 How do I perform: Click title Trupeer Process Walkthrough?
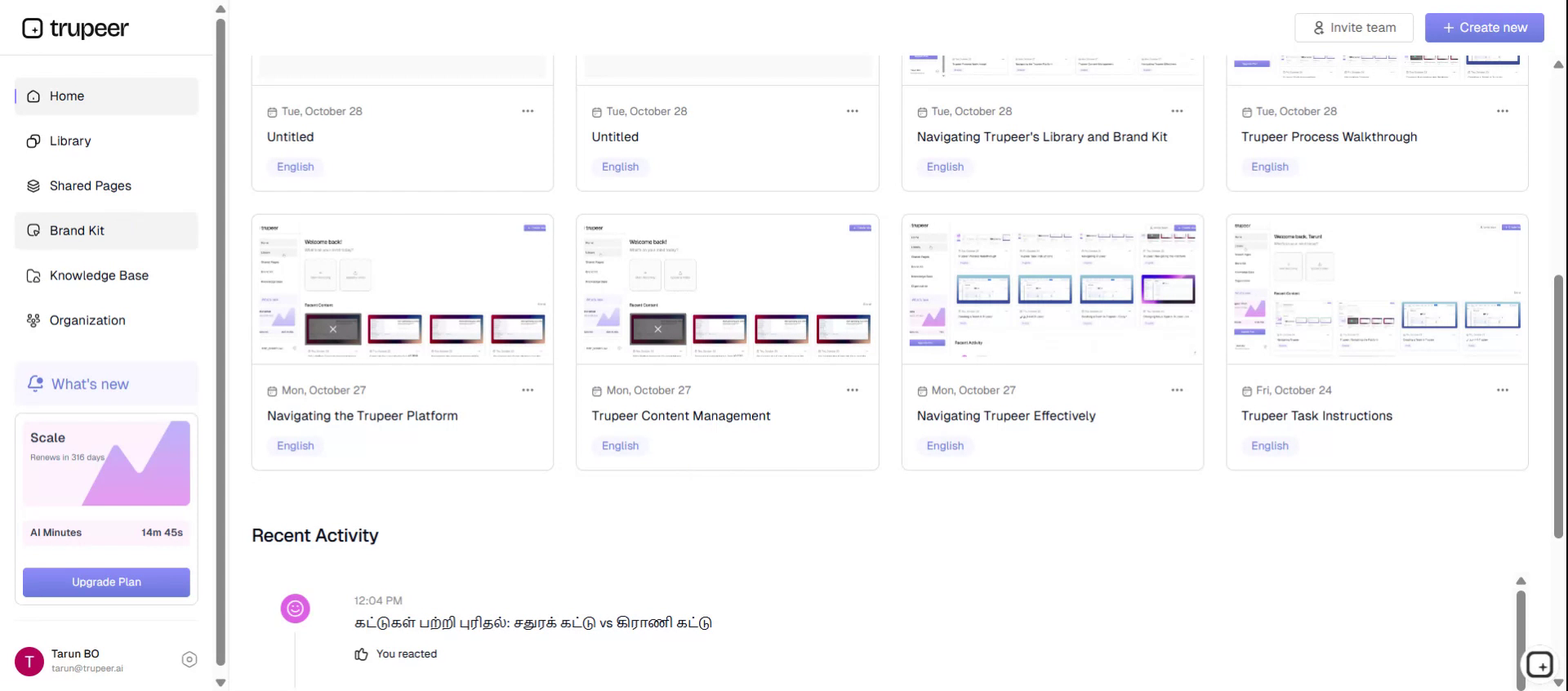1330,137
